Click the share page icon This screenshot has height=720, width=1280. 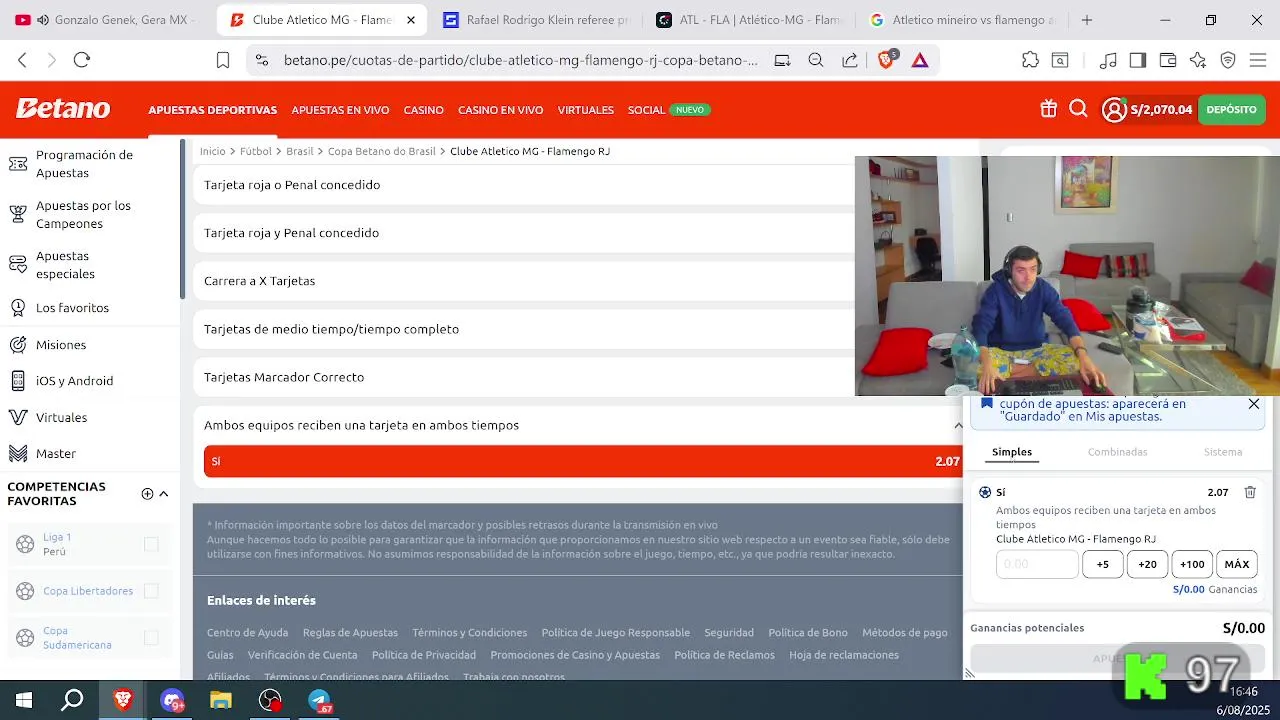click(x=850, y=60)
